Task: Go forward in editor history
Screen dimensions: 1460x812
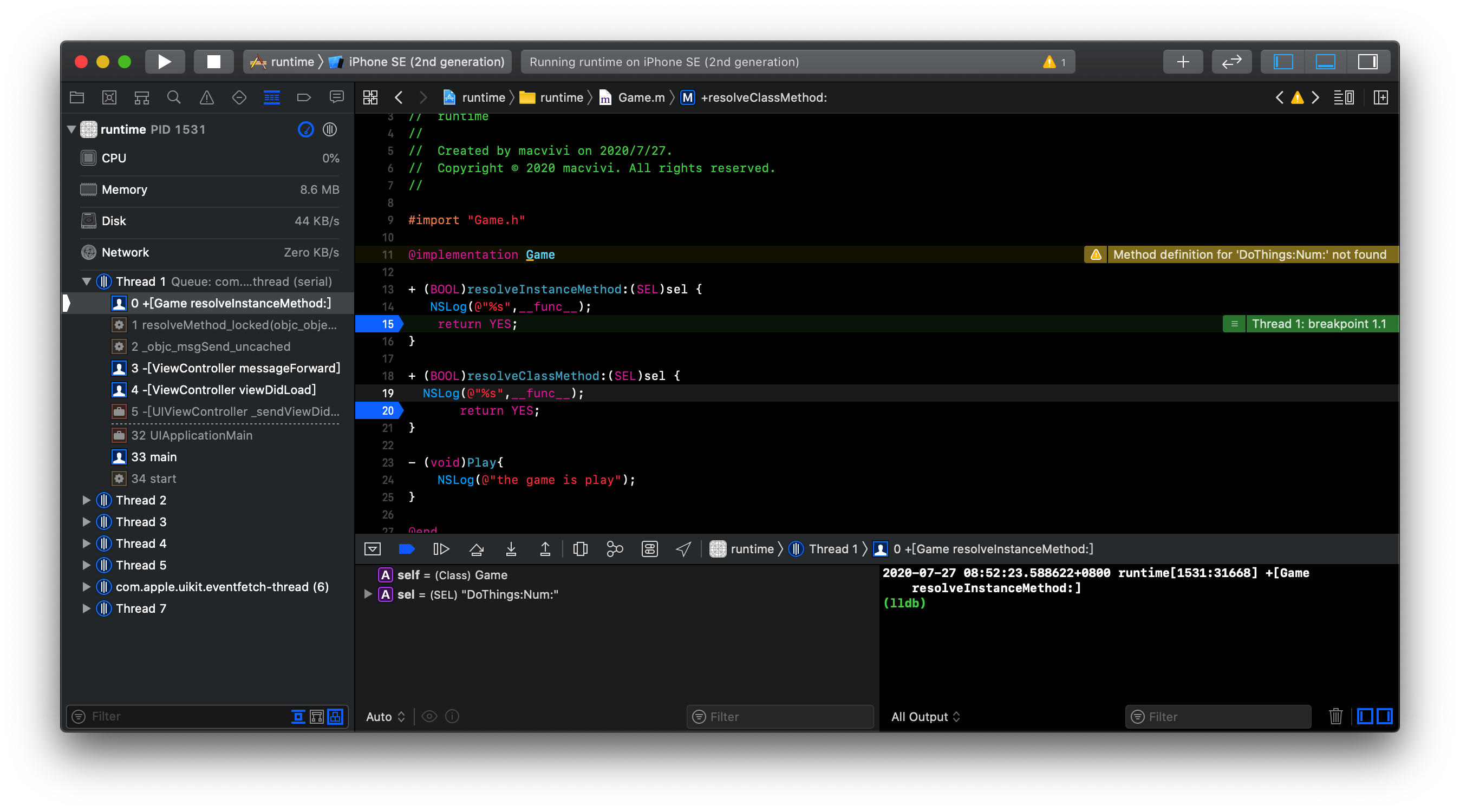Action: [423, 97]
